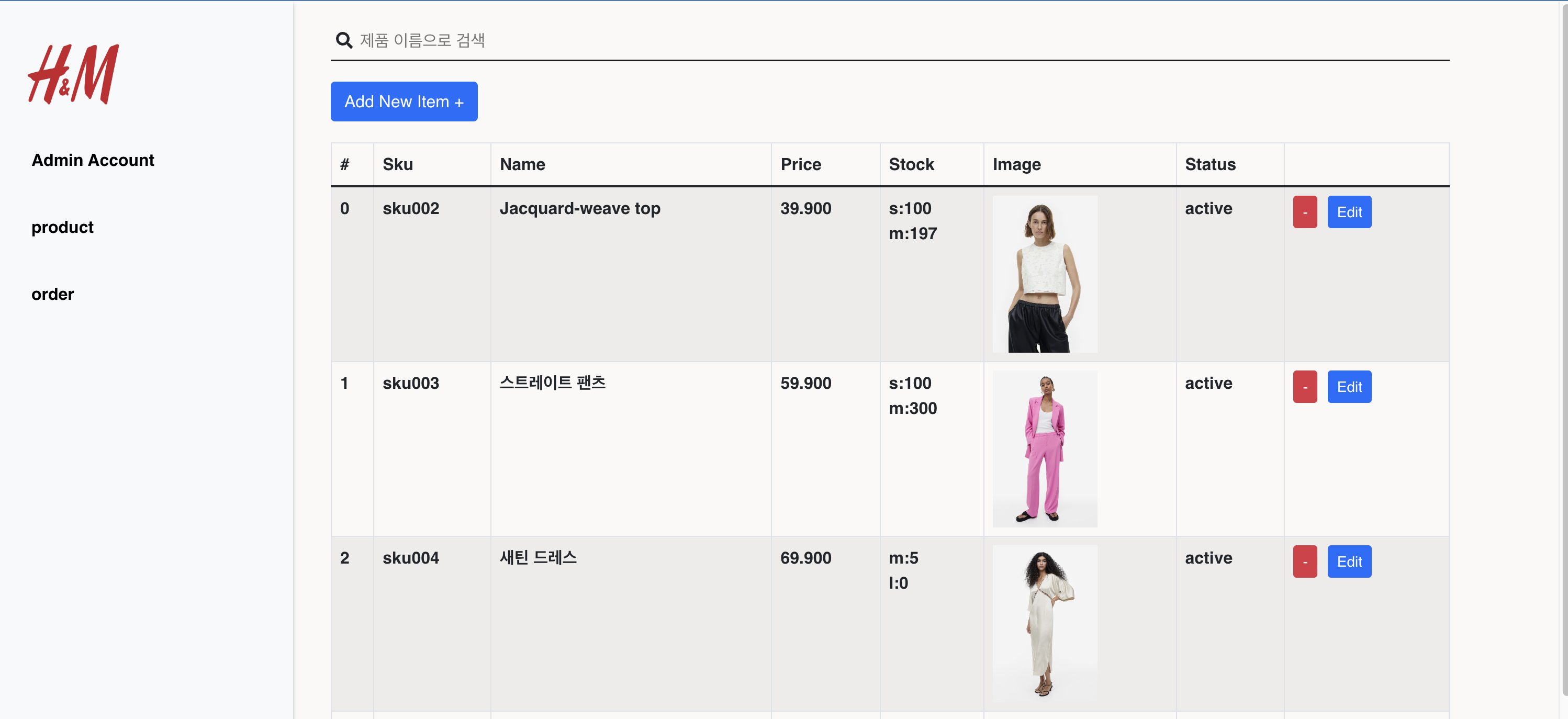
Task: Edit the 스트레이트 팬츠 product
Action: tap(1349, 387)
